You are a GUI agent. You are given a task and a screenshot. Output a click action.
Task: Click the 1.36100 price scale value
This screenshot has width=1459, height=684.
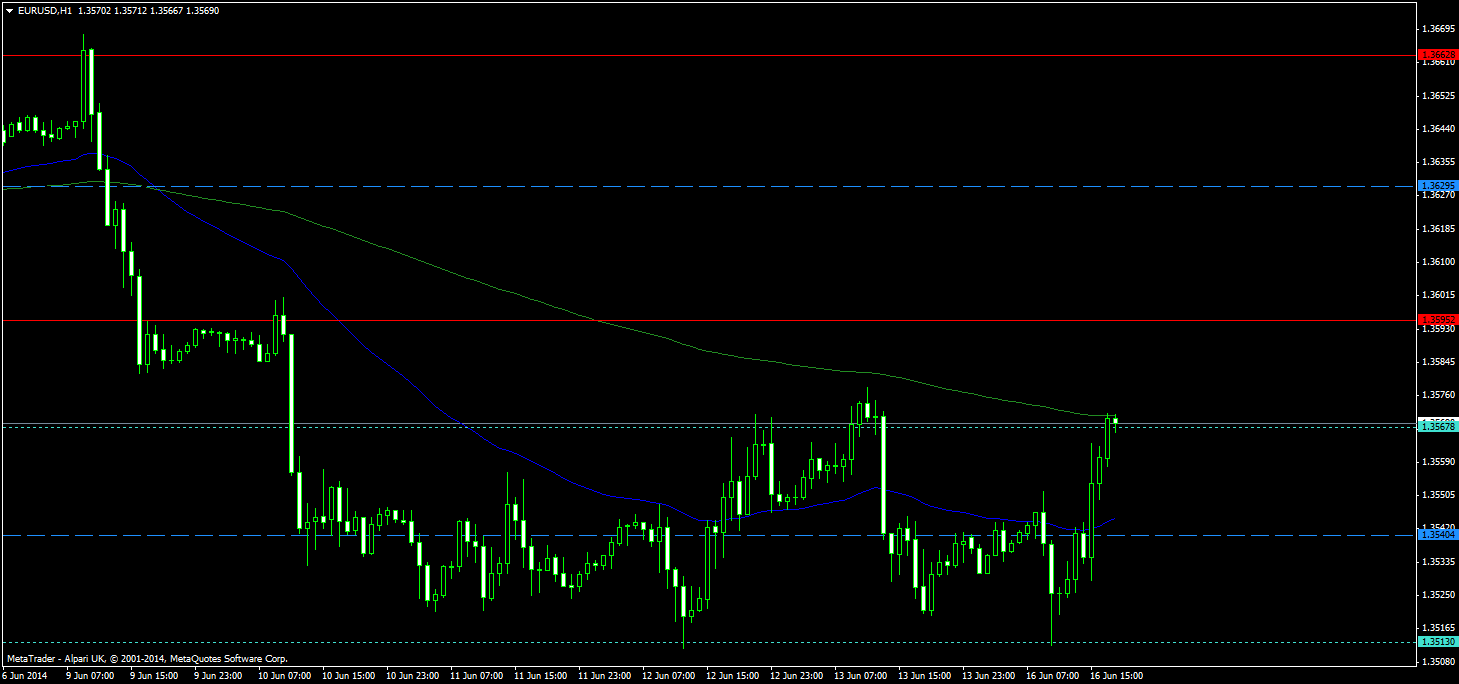[x=1439, y=262]
